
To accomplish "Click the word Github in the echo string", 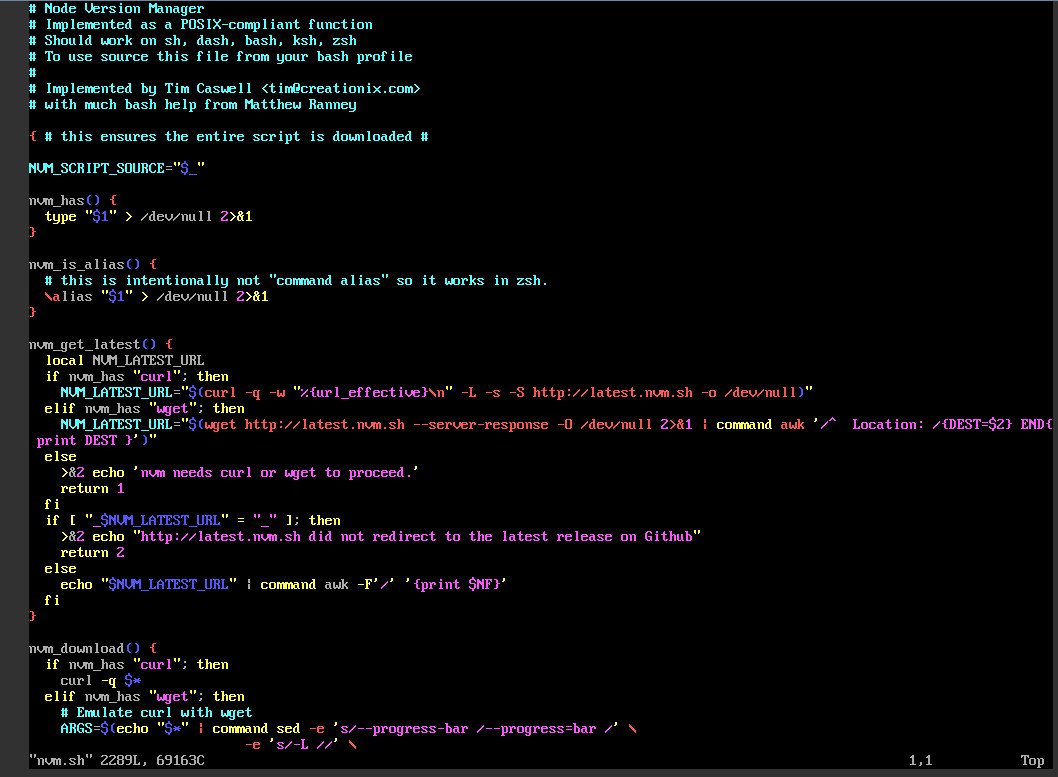I will pyautogui.click(x=668, y=536).
